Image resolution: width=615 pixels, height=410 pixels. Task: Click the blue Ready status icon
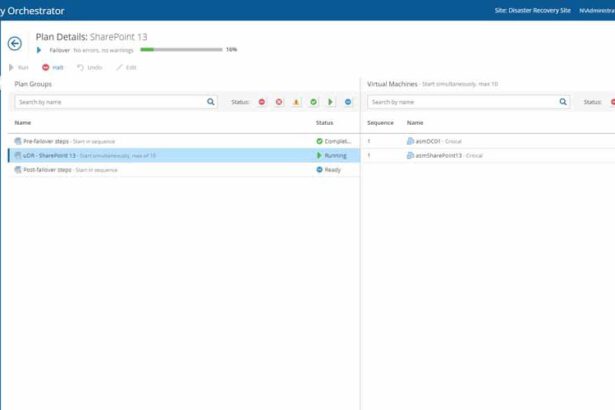coord(319,170)
